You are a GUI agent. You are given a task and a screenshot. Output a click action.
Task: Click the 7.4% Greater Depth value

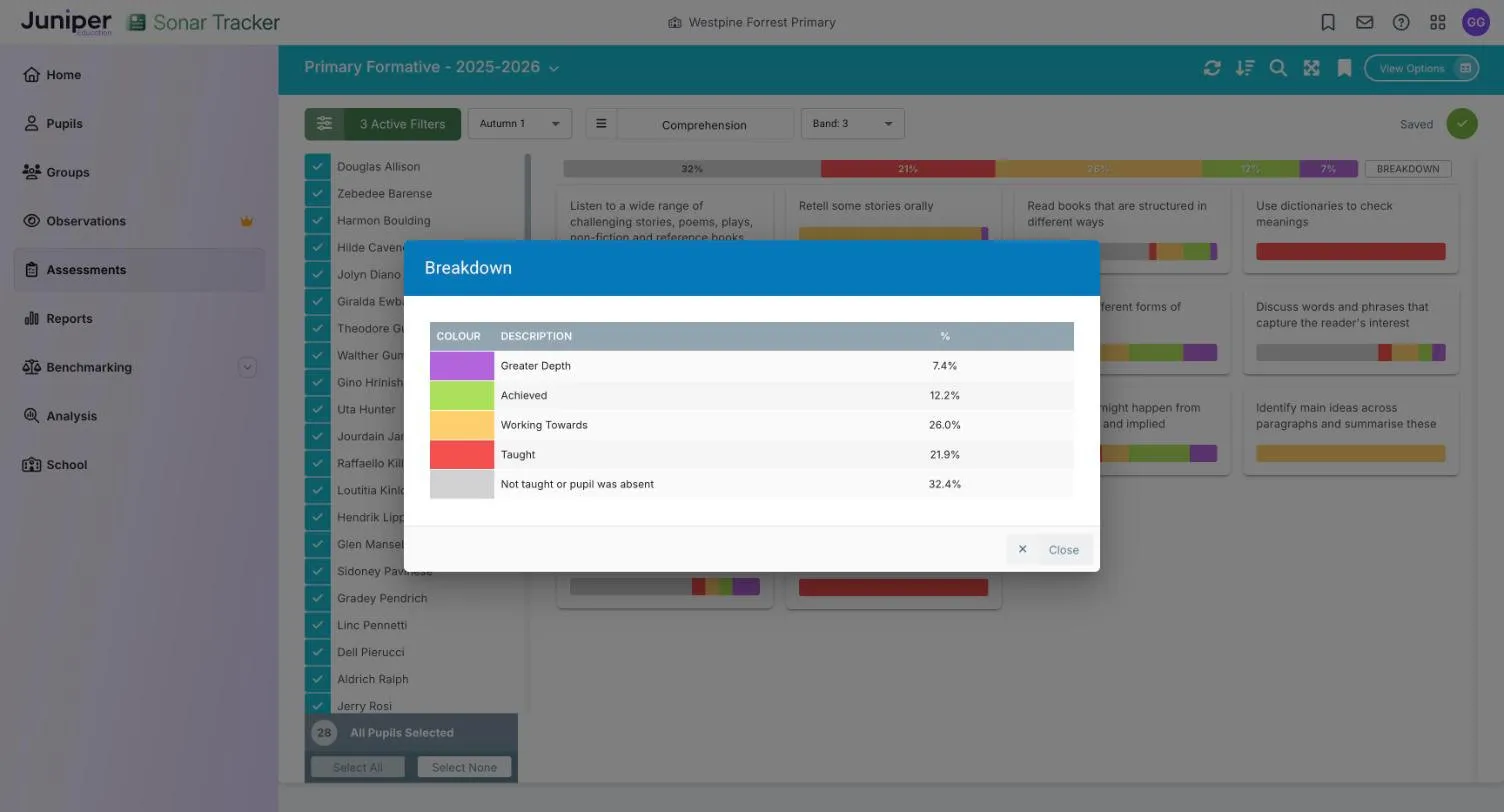pos(944,366)
